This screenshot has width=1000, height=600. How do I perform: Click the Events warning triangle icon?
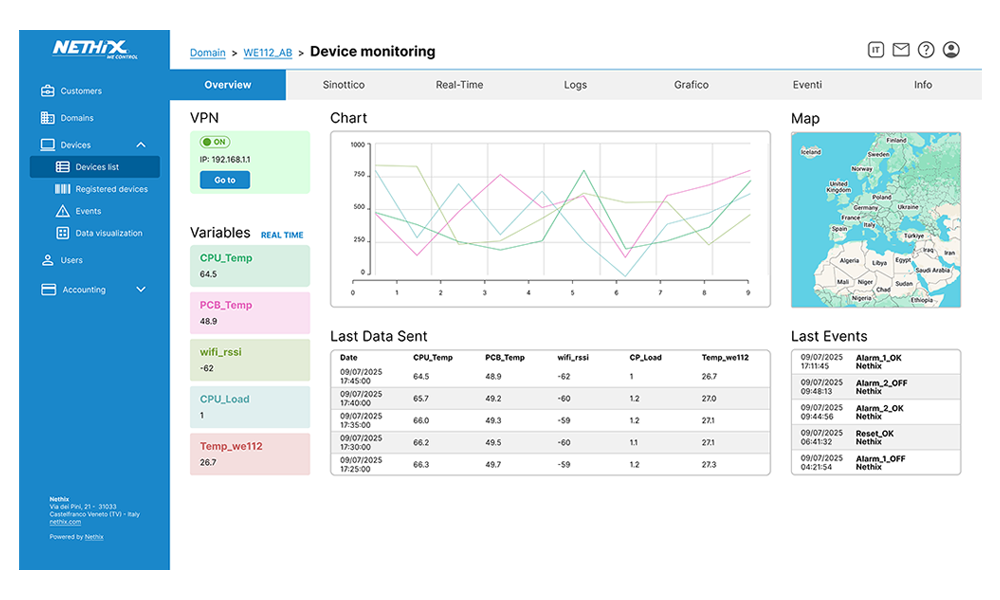pyautogui.click(x=62, y=211)
